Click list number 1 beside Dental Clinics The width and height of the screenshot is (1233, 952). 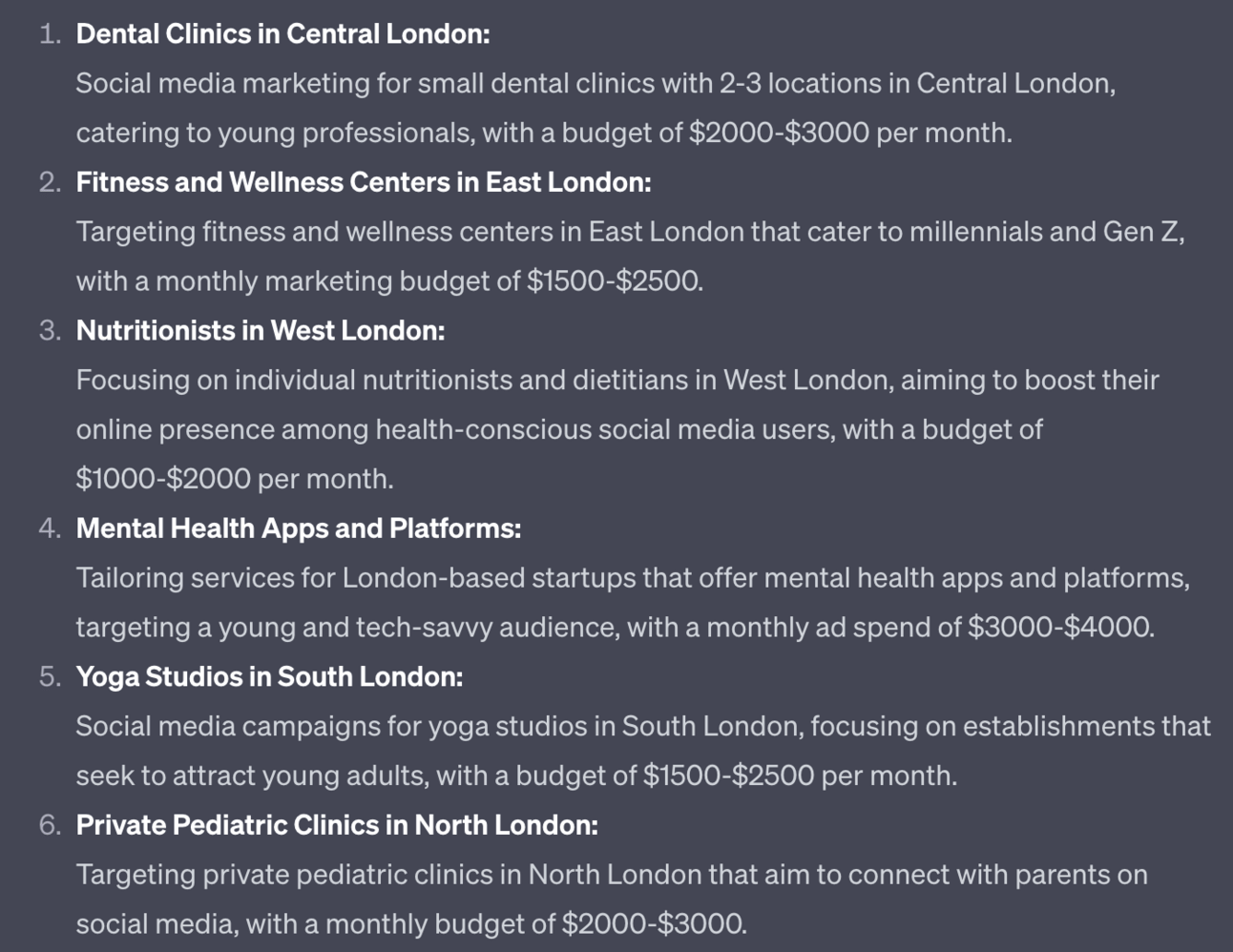click(51, 34)
